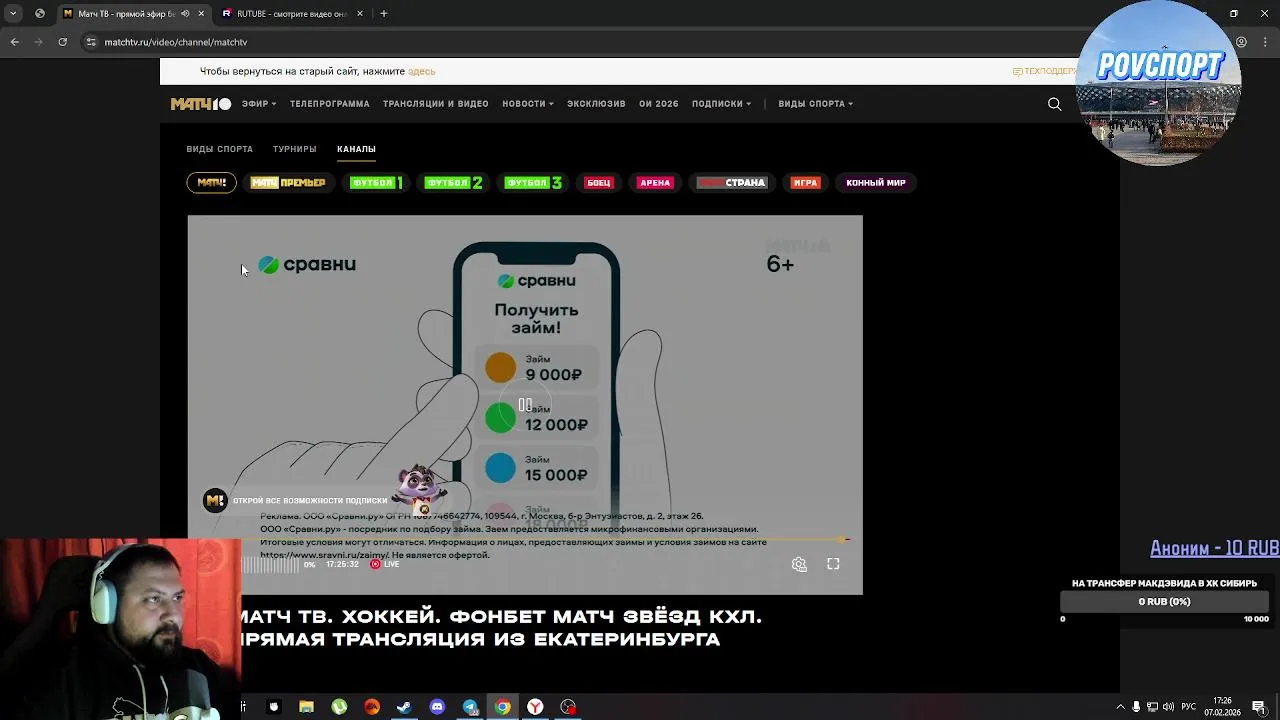Viewport: 1280px width, 720px height.
Task: Open ТЕЛЕПРОГРАММА section
Action: point(330,104)
